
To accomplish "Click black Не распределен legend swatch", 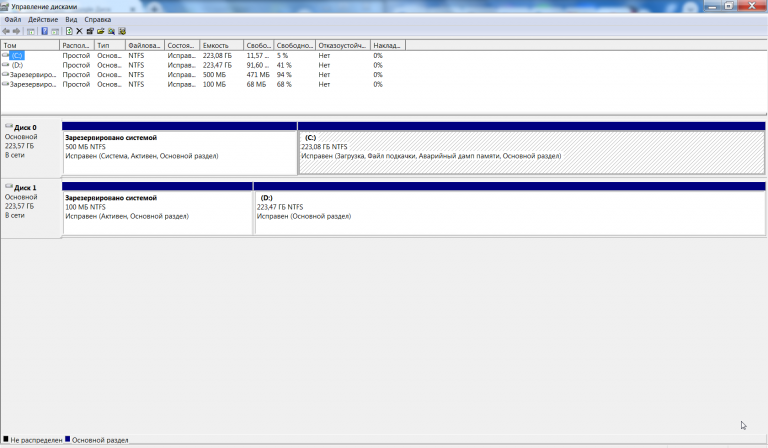I will click(6, 439).
